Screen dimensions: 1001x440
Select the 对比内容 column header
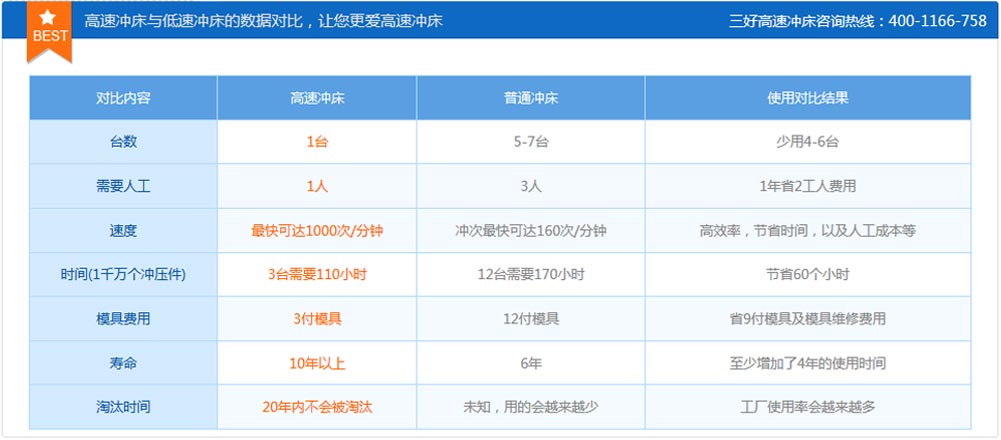pyautogui.click(x=123, y=98)
